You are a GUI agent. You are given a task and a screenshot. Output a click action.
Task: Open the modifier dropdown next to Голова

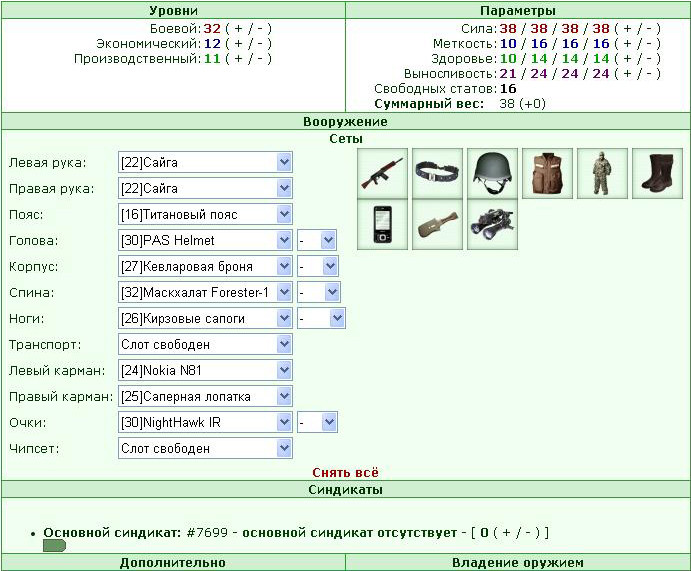pyautogui.click(x=317, y=241)
